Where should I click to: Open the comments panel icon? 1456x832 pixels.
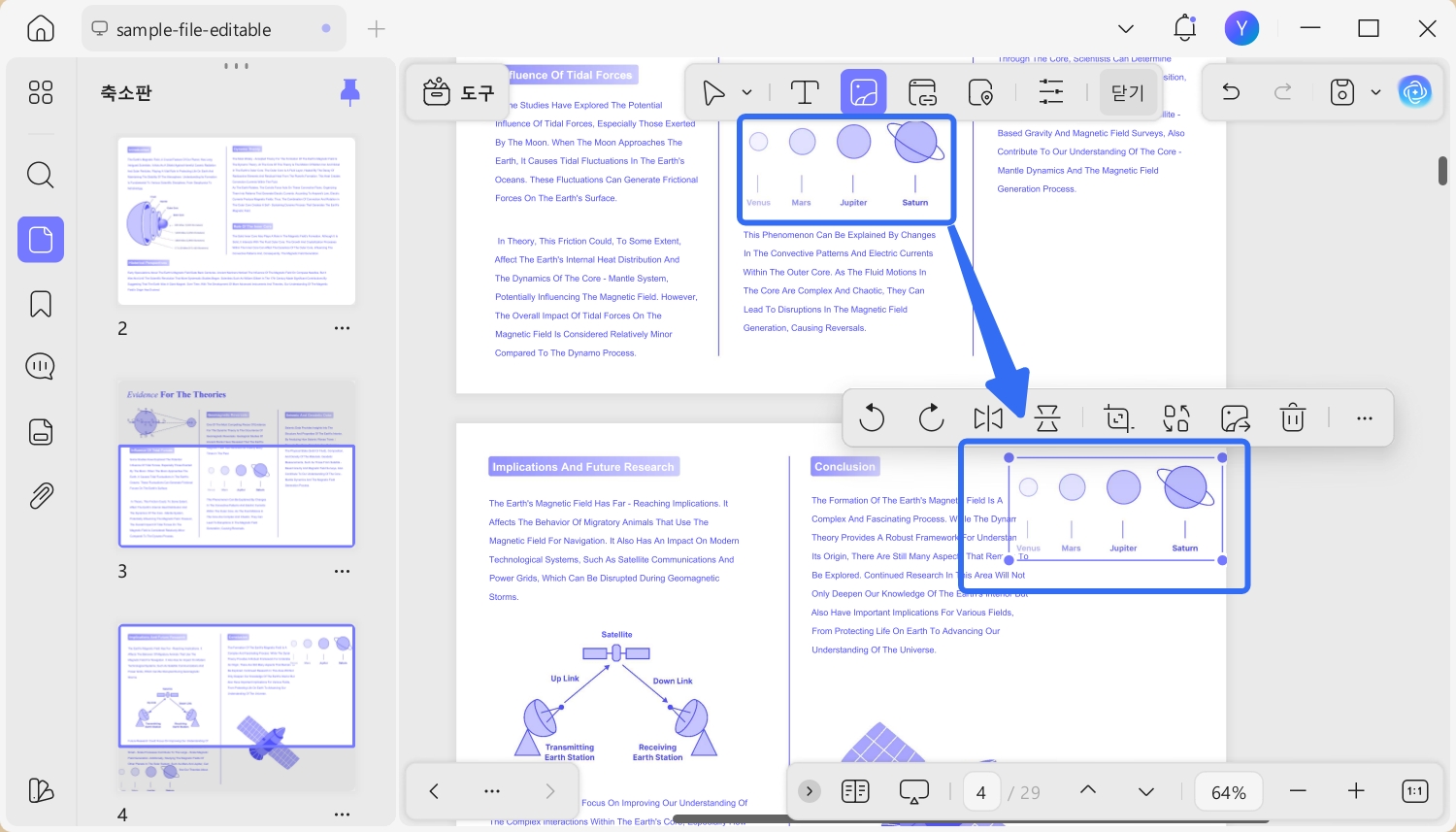(41, 367)
